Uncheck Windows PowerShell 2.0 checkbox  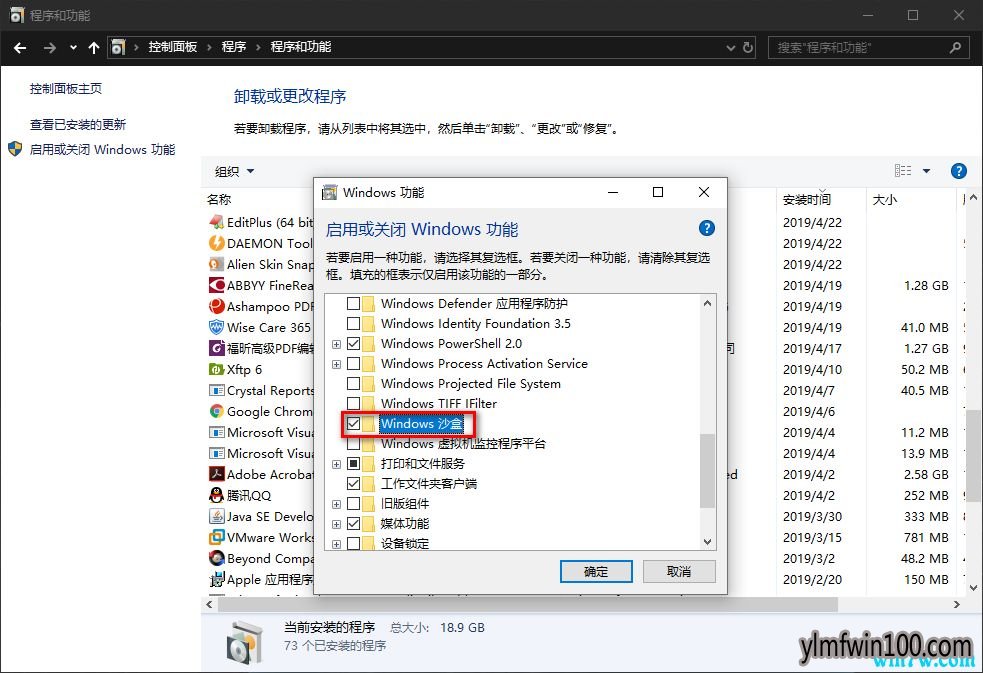pyautogui.click(x=354, y=343)
